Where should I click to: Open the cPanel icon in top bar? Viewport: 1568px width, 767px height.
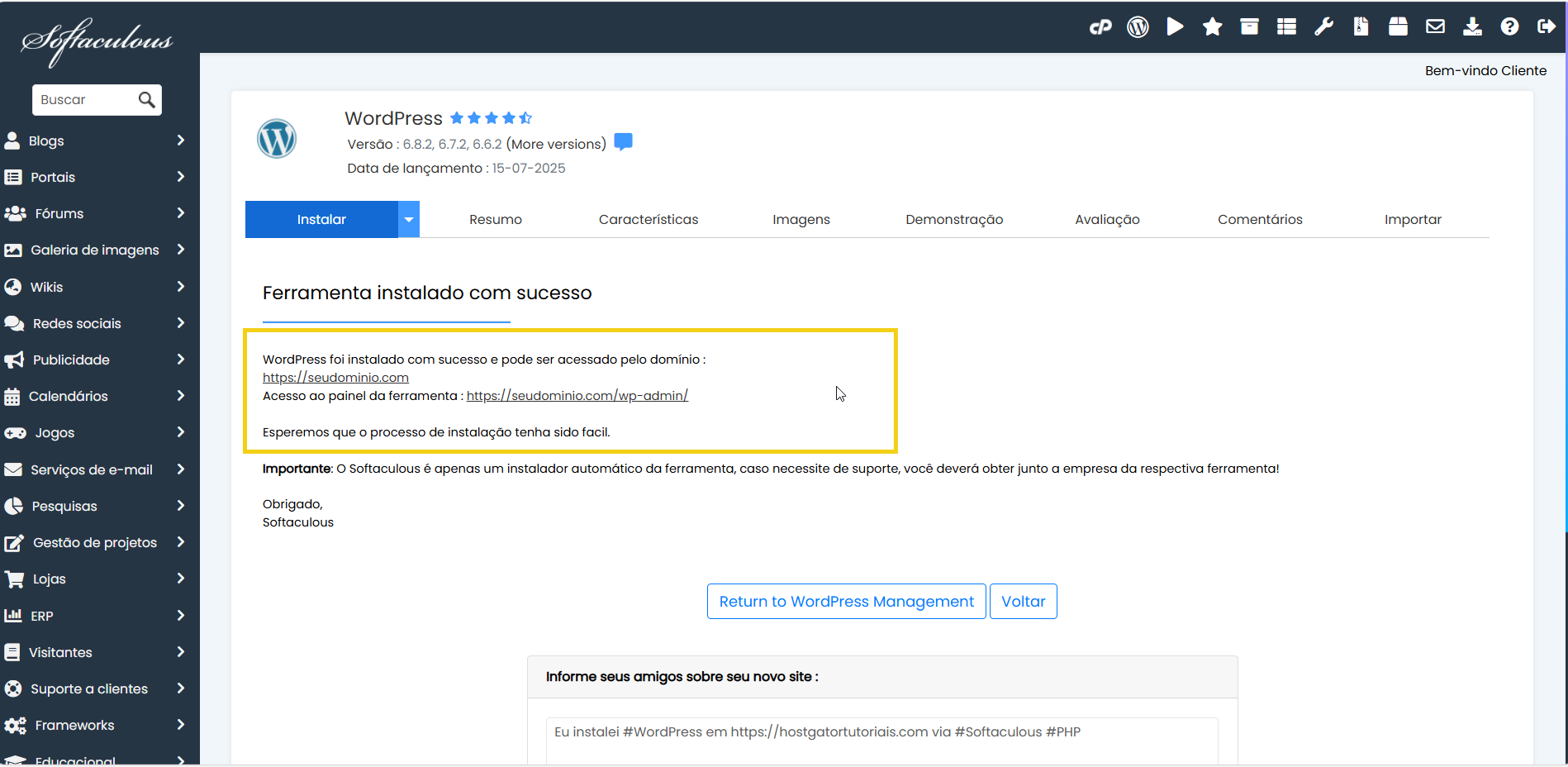coord(1100,27)
